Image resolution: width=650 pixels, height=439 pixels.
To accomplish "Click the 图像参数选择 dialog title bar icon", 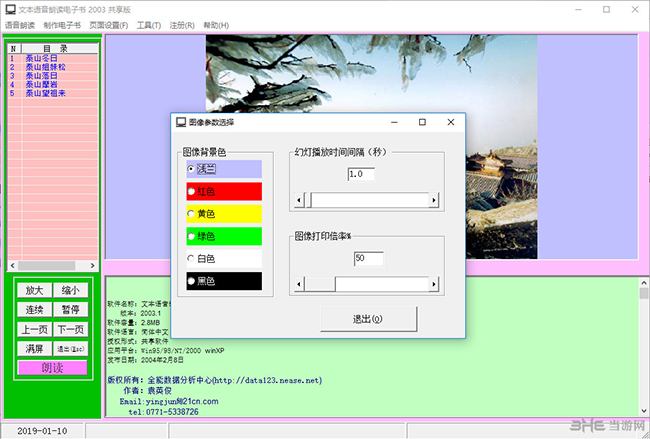I will pos(181,122).
